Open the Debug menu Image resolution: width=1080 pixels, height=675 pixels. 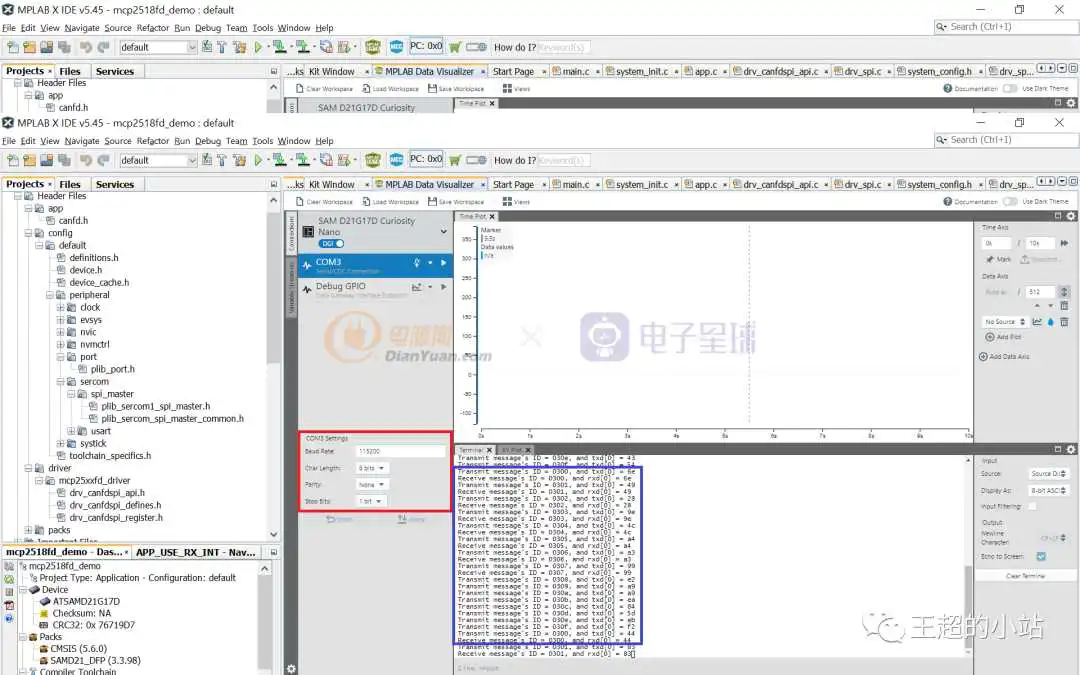(x=208, y=141)
